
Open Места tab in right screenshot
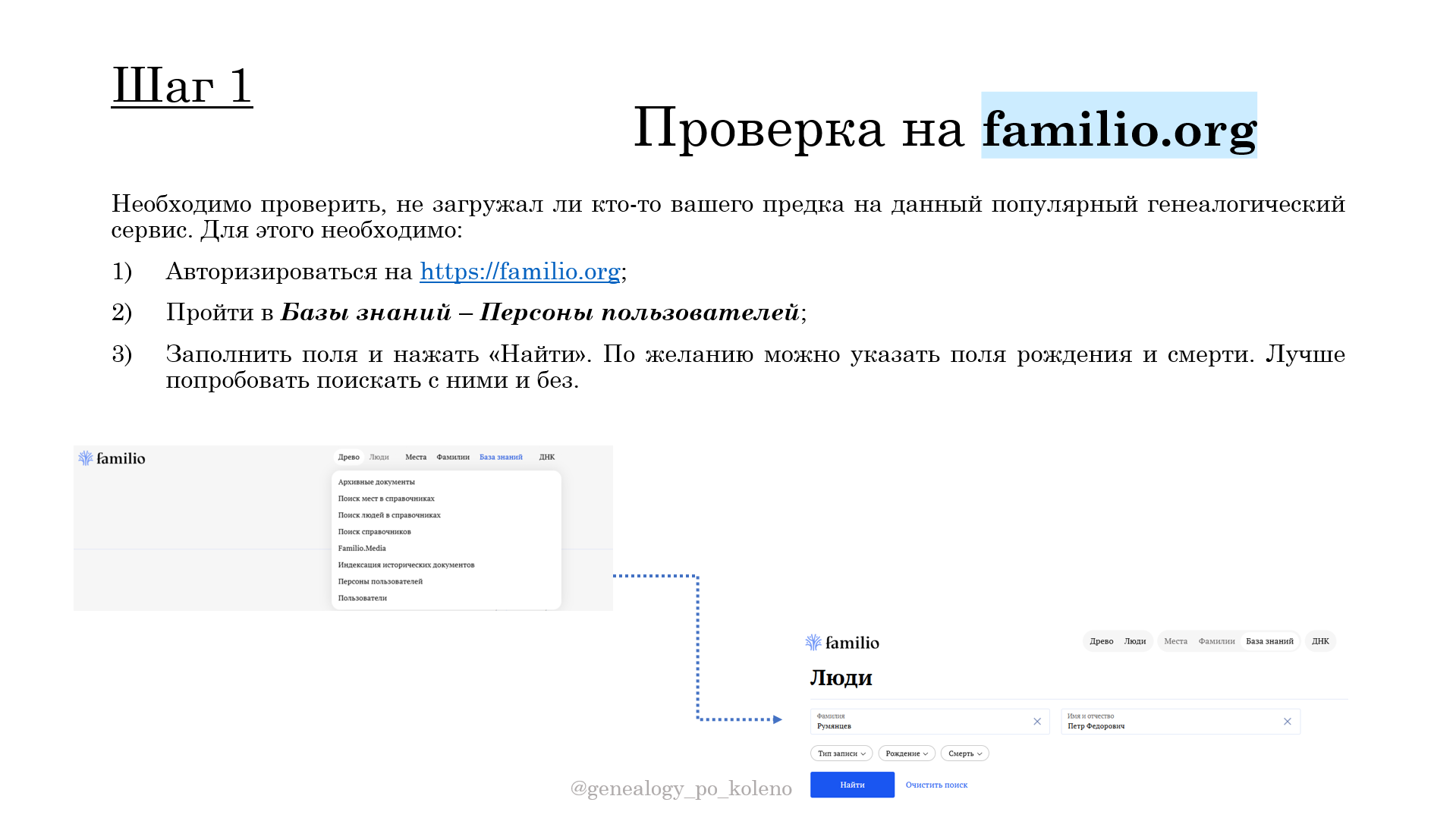tap(1175, 641)
